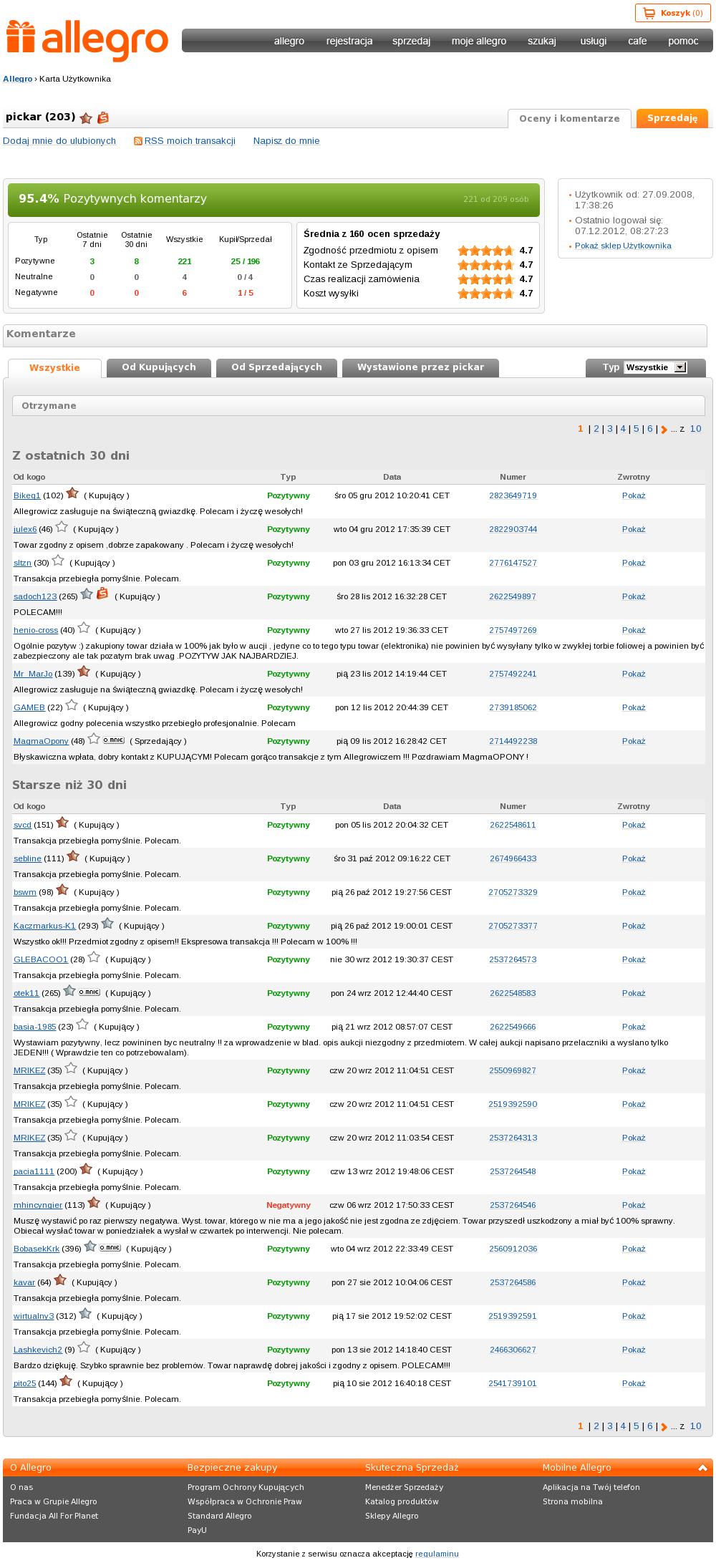Click the 'o mnie' badge next to MagmaOpony

114,740
